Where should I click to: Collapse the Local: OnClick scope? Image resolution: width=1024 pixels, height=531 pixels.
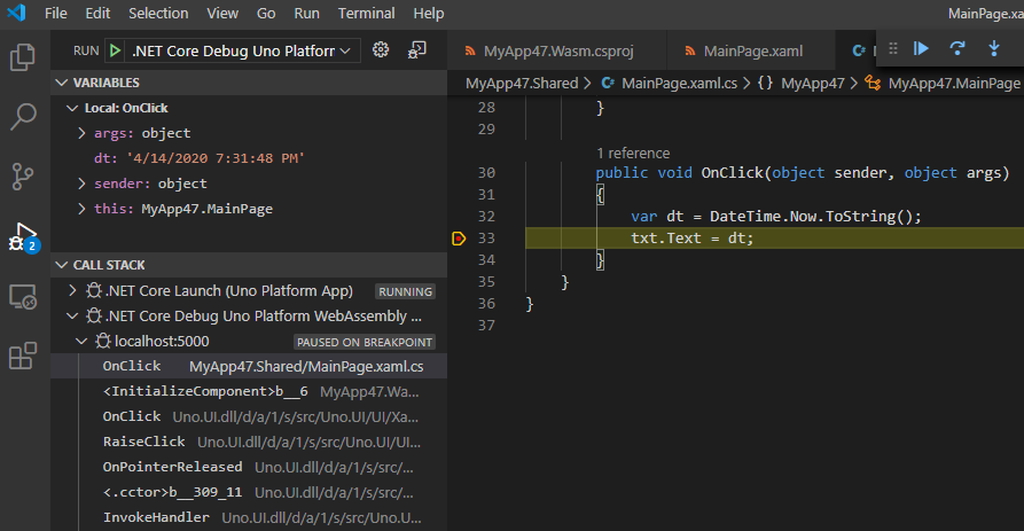72,108
